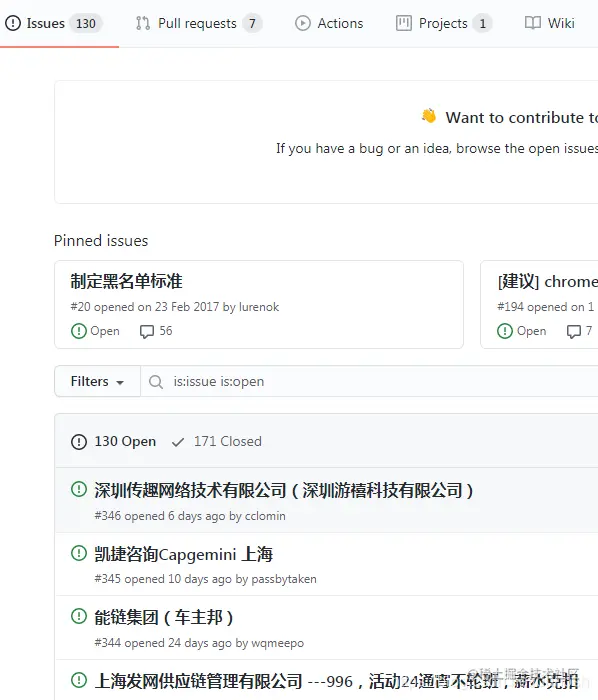
Task: Open author cclomin's profile
Action: (x=265, y=516)
